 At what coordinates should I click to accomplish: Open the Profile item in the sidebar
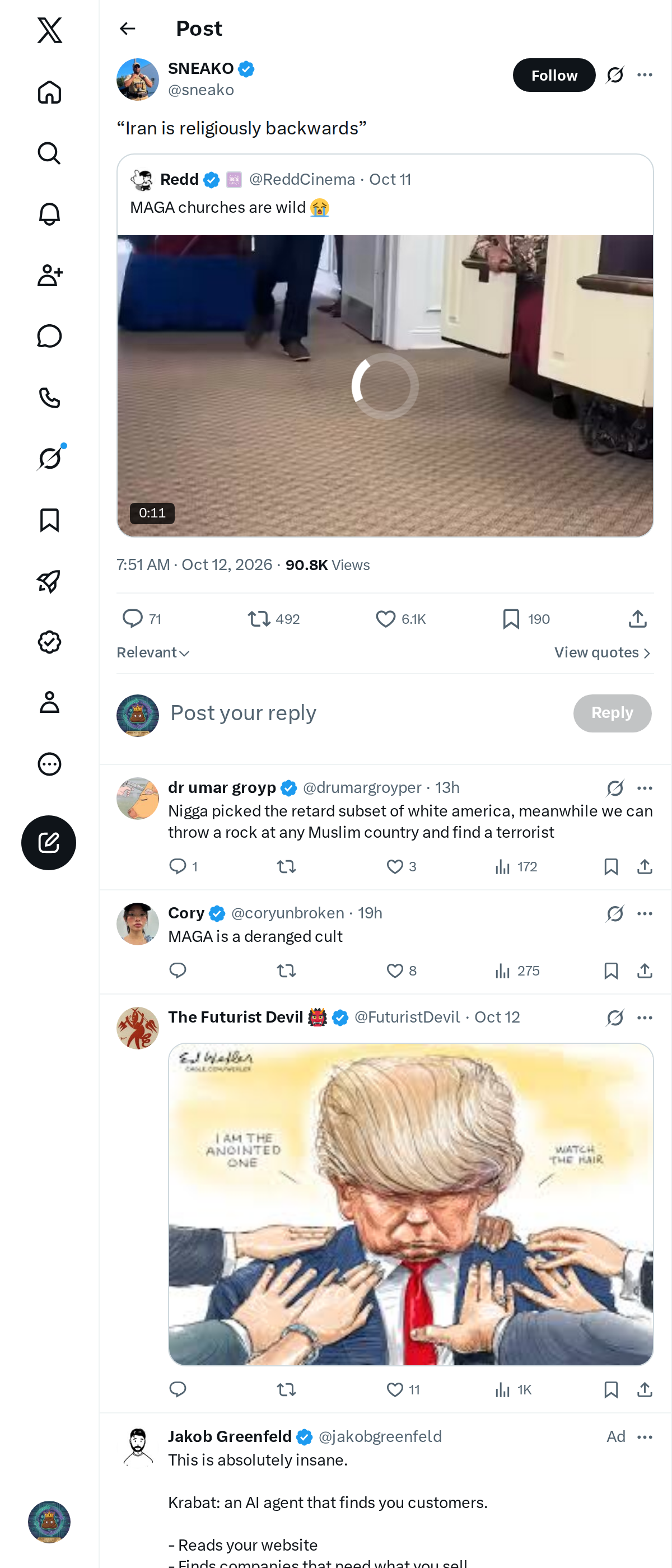[x=49, y=702]
